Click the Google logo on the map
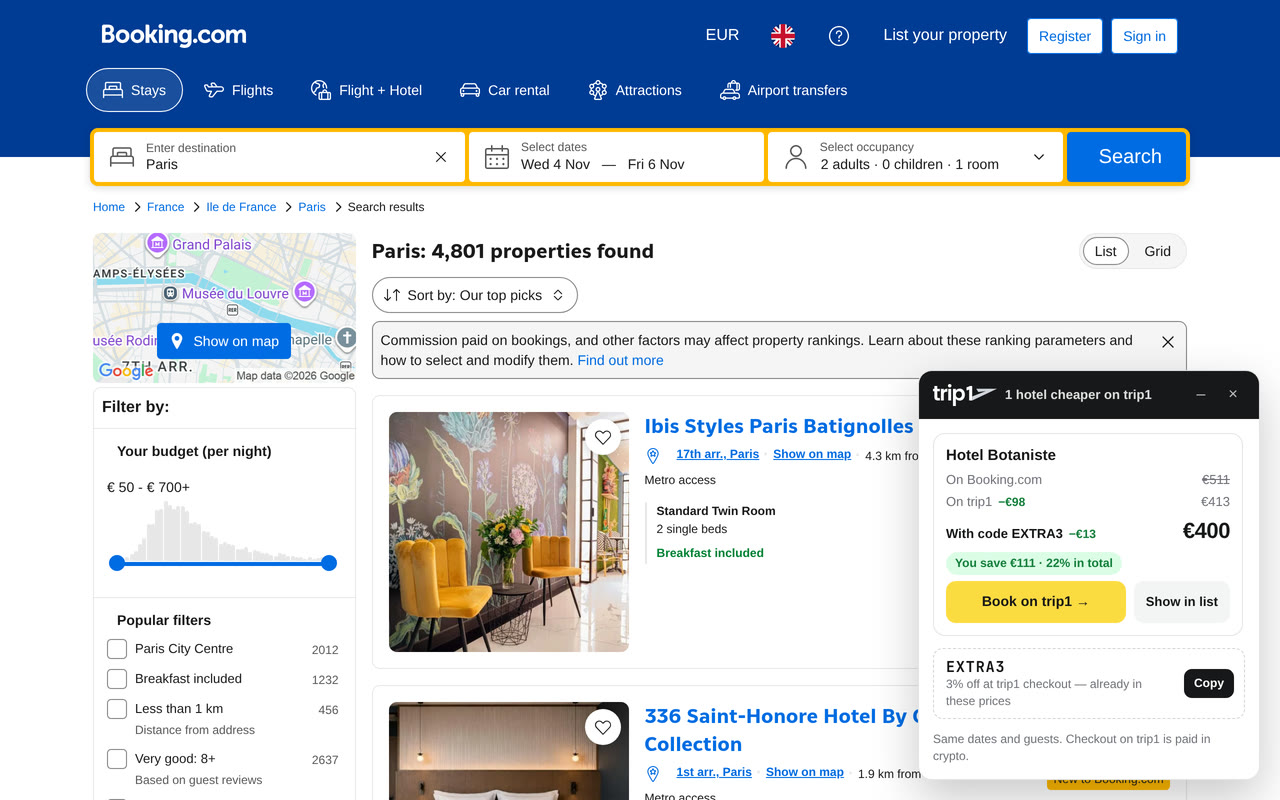This screenshot has width=1280, height=800. click(x=126, y=371)
